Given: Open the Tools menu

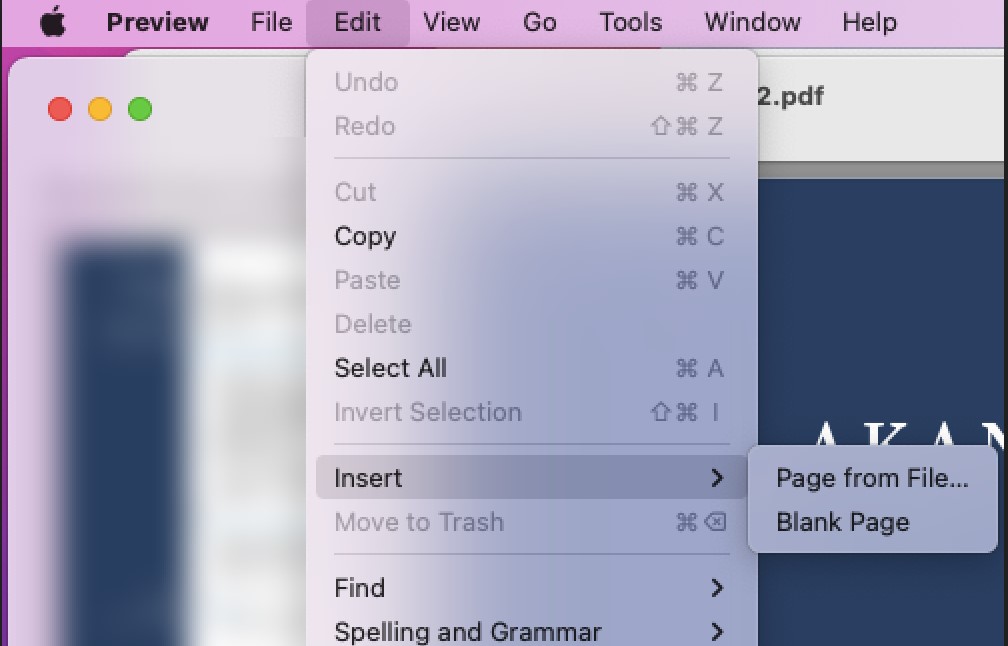Looking at the screenshot, I should pyautogui.click(x=631, y=22).
